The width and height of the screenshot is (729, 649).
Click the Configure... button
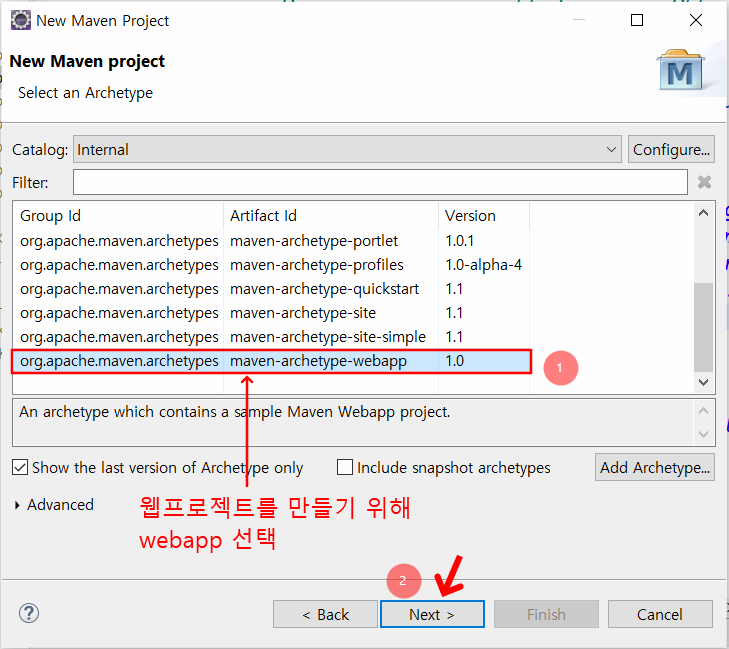coord(671,150)
